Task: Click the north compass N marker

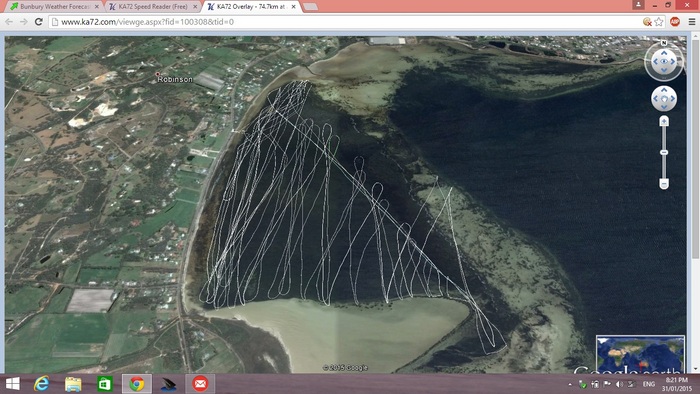Action: click(664, 43)
